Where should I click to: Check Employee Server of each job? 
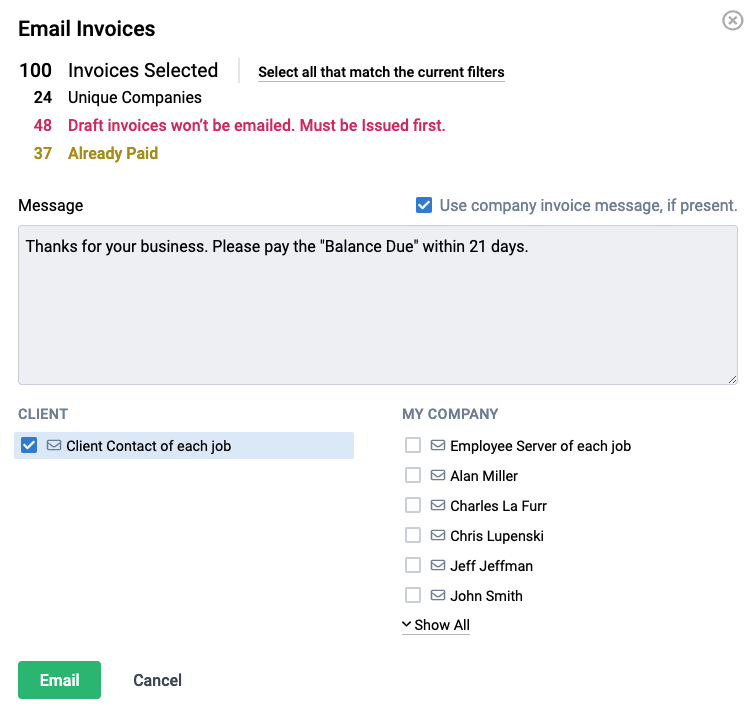point(413,445)
